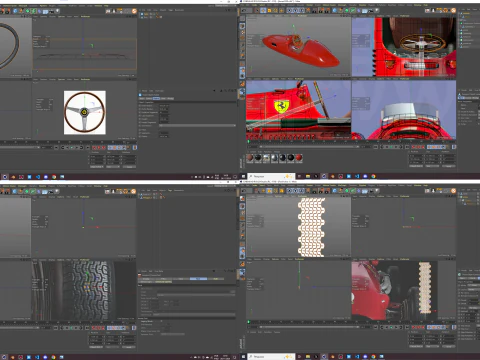Open the first coordinate dropdown in car body window
Screen dimensions: 480x360
click(x=416, y=166)
